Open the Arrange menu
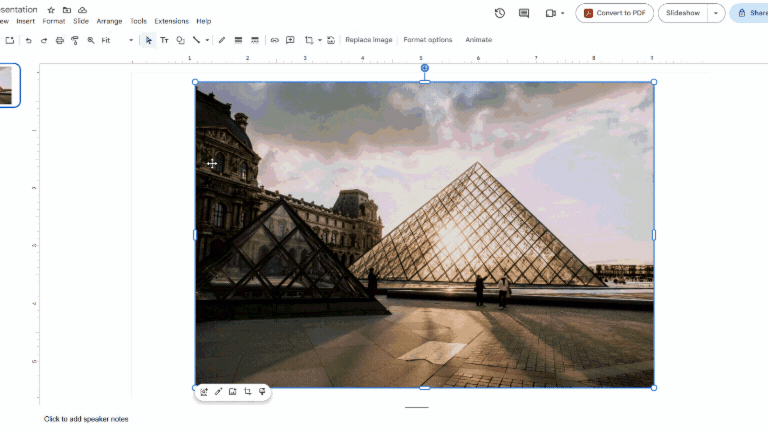The height and width of the screenshot is (432, 768). click(109, 21)
